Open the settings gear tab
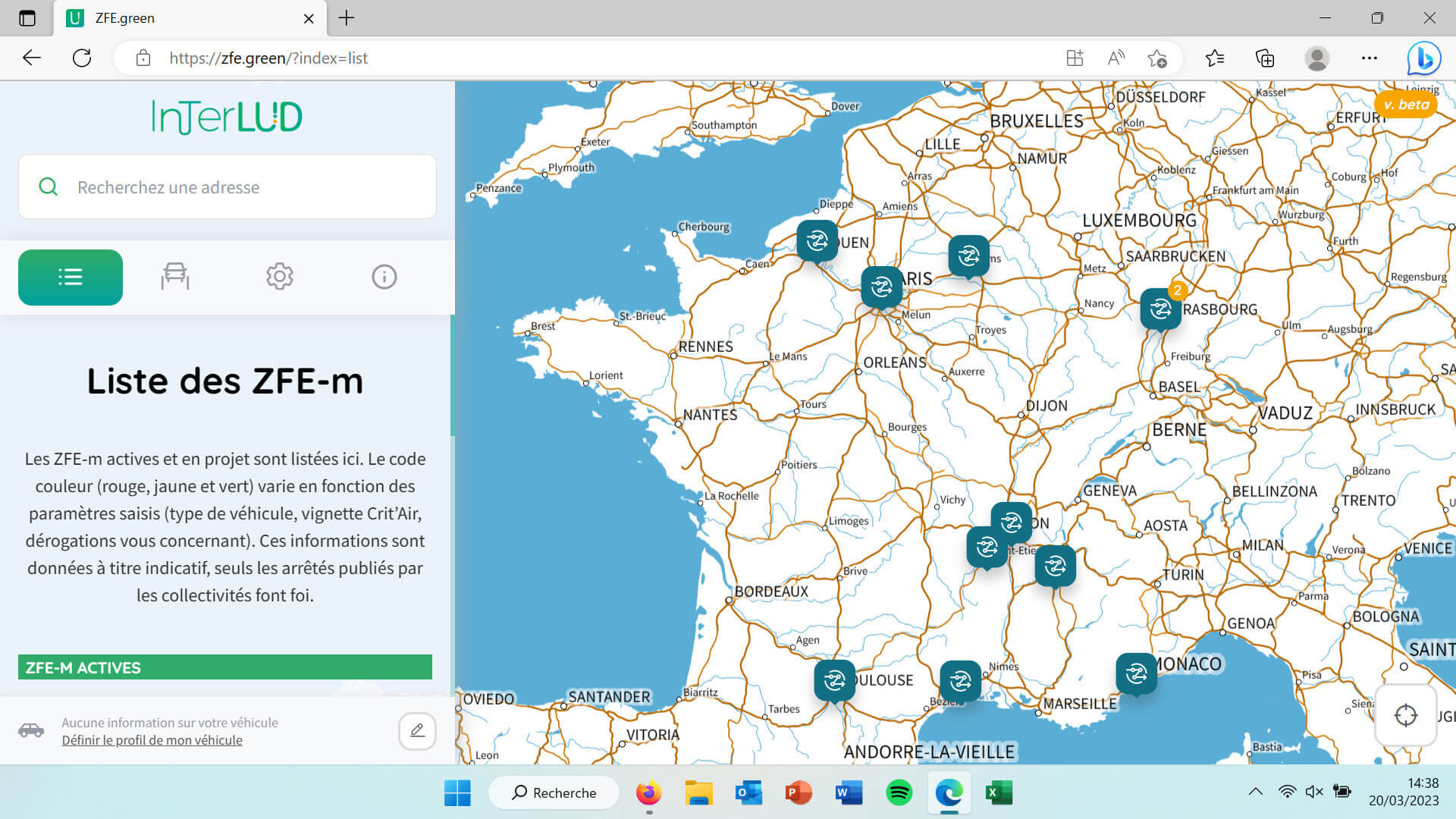 coord(280,277)
